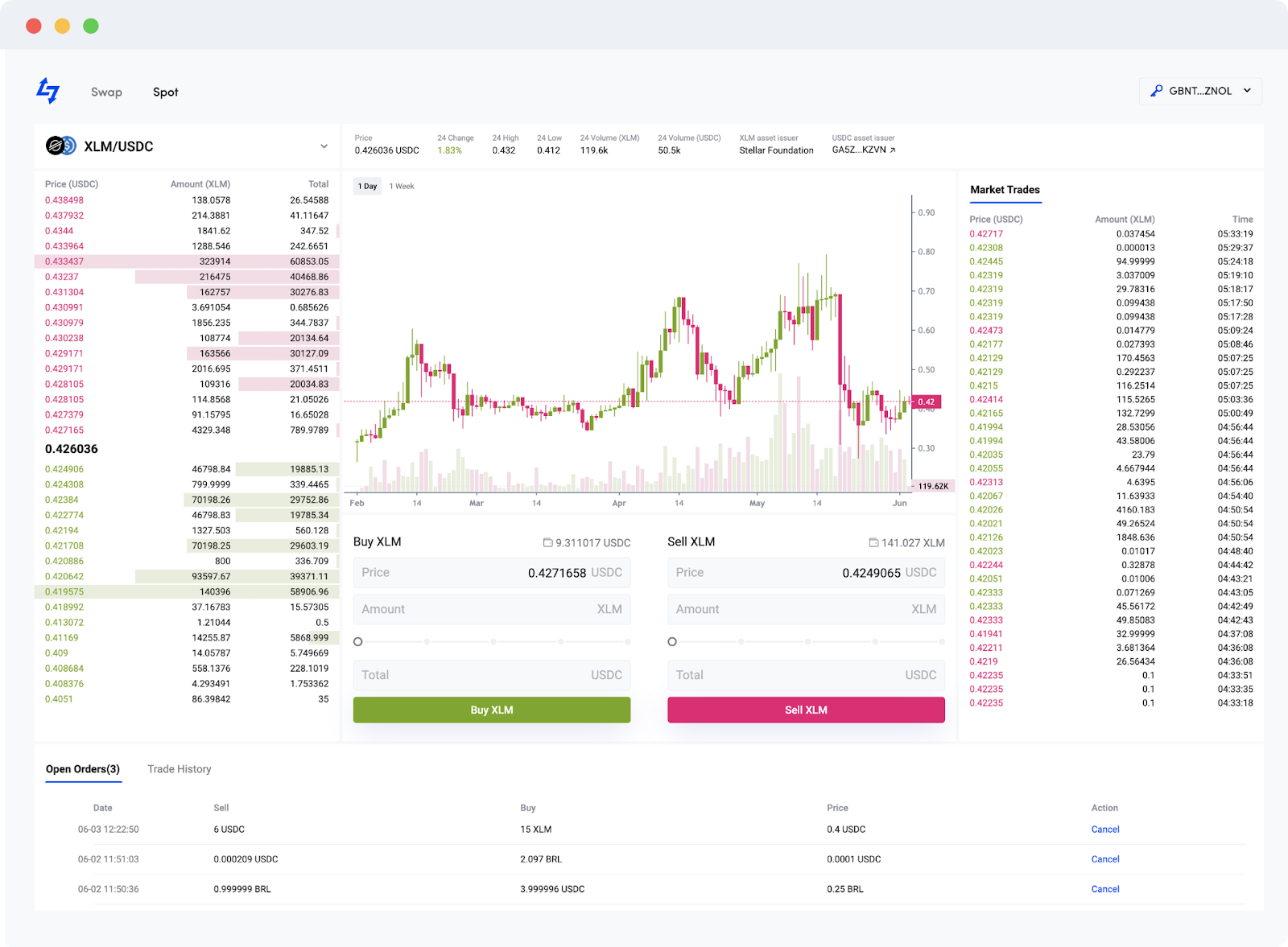Cancel the 0.999999 BRL for 3.999996 USDC order
Viewport: 1288px width, 947px height.
tap(1105, 889)
